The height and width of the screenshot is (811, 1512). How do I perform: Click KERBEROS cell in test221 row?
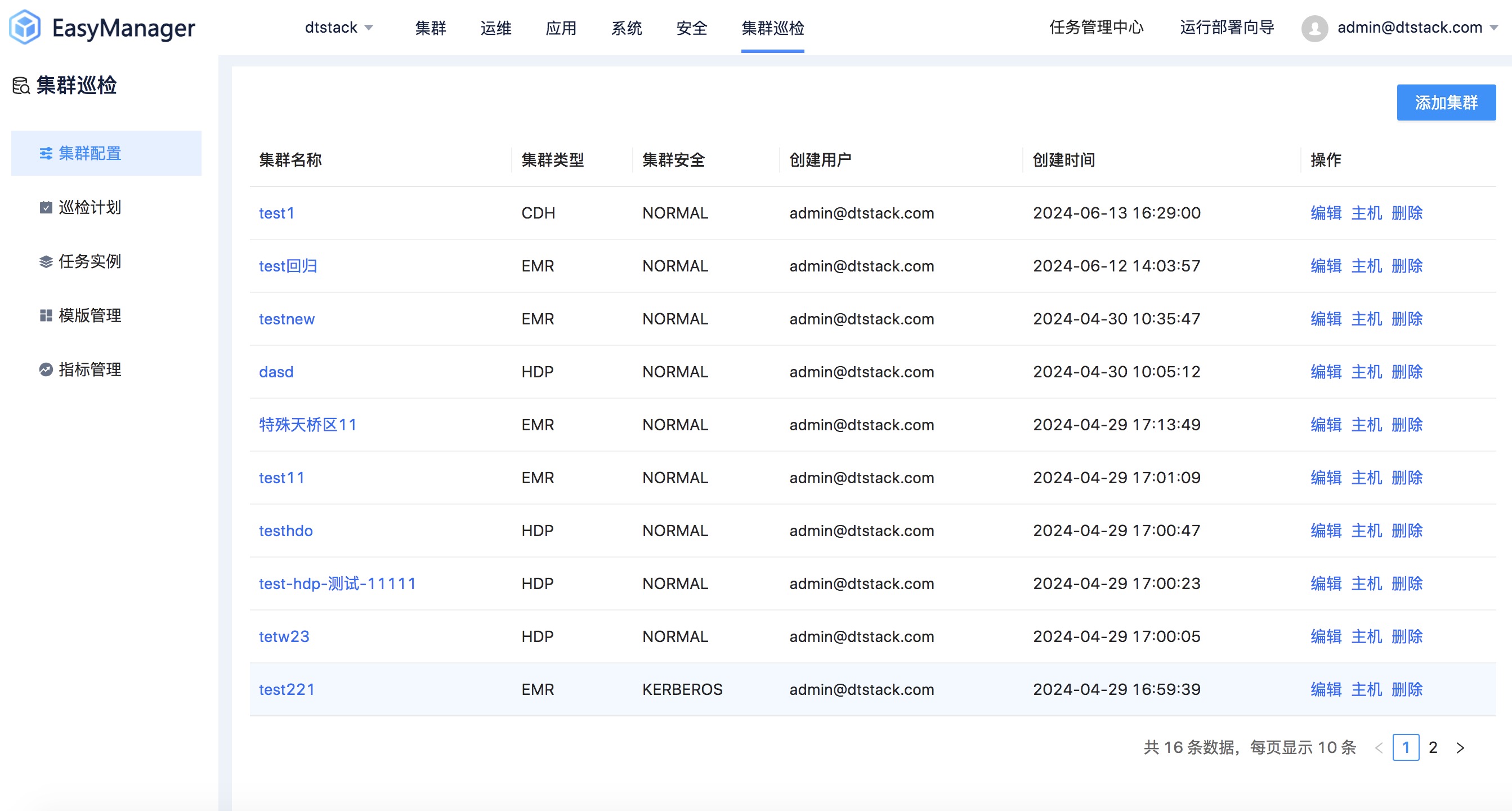[683, 689]
